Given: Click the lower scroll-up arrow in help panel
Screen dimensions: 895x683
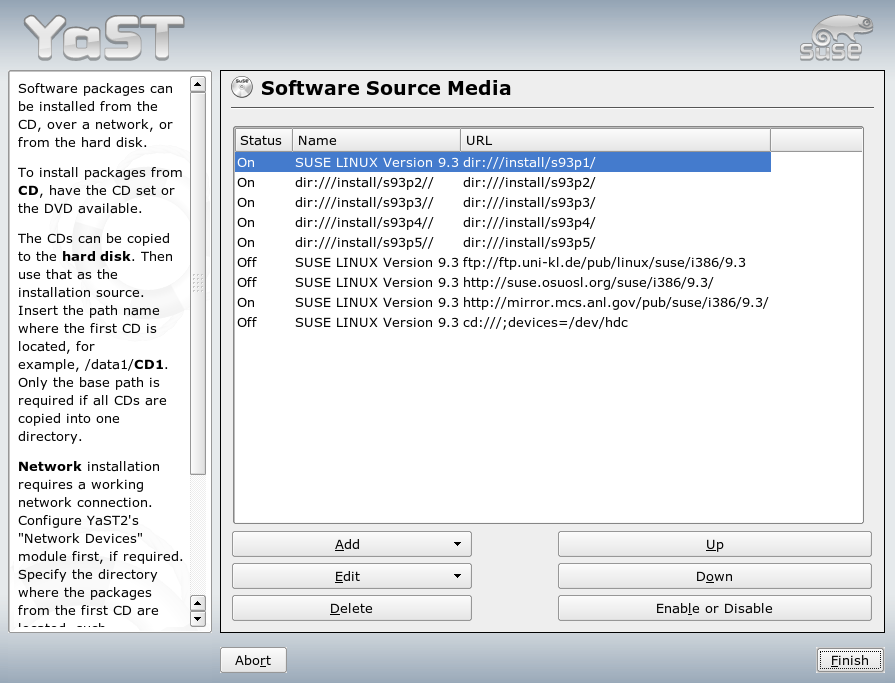Looking at the screenshot, I should 197,603.
